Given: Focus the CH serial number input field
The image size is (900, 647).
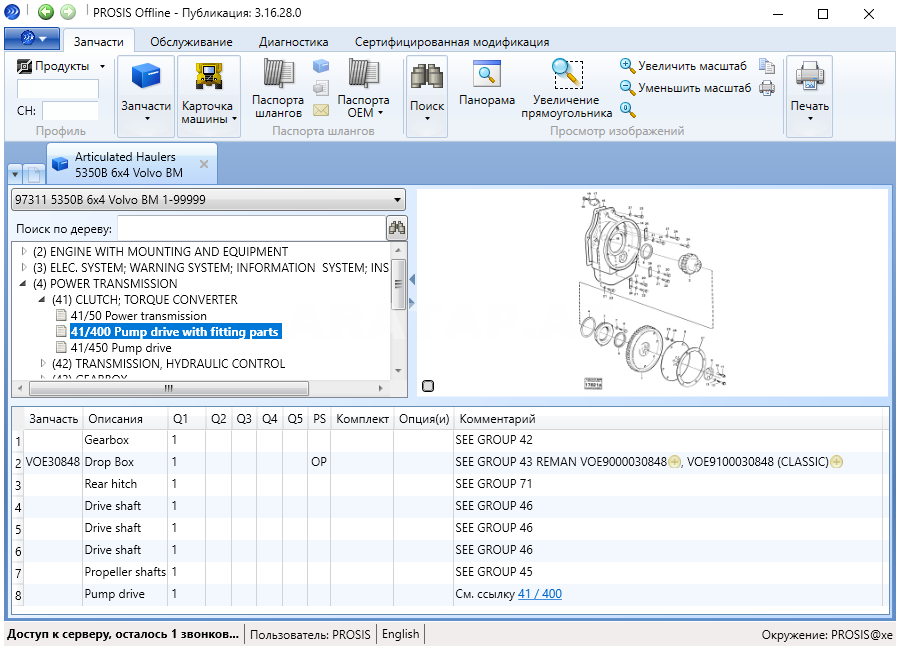Looking at the screenshot, I should pos(70,111).
